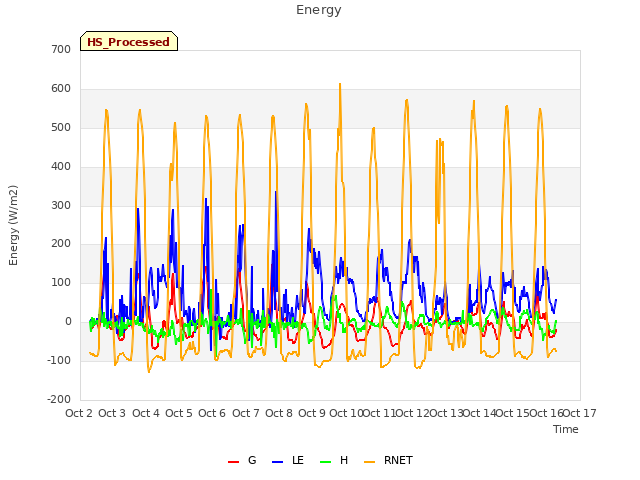Click the G legend entry
Screen dimensions: 640x480
[x=242, y=460]
